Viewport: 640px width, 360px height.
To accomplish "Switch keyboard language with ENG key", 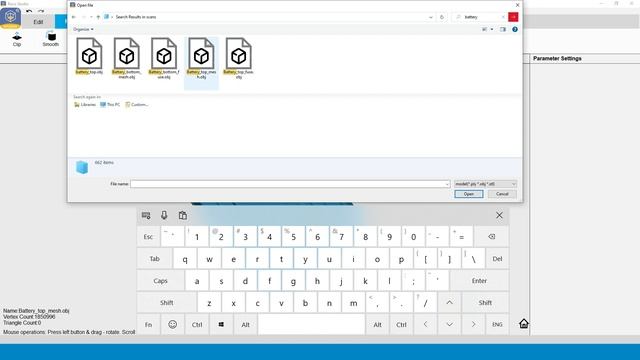I will coord(497,324).
